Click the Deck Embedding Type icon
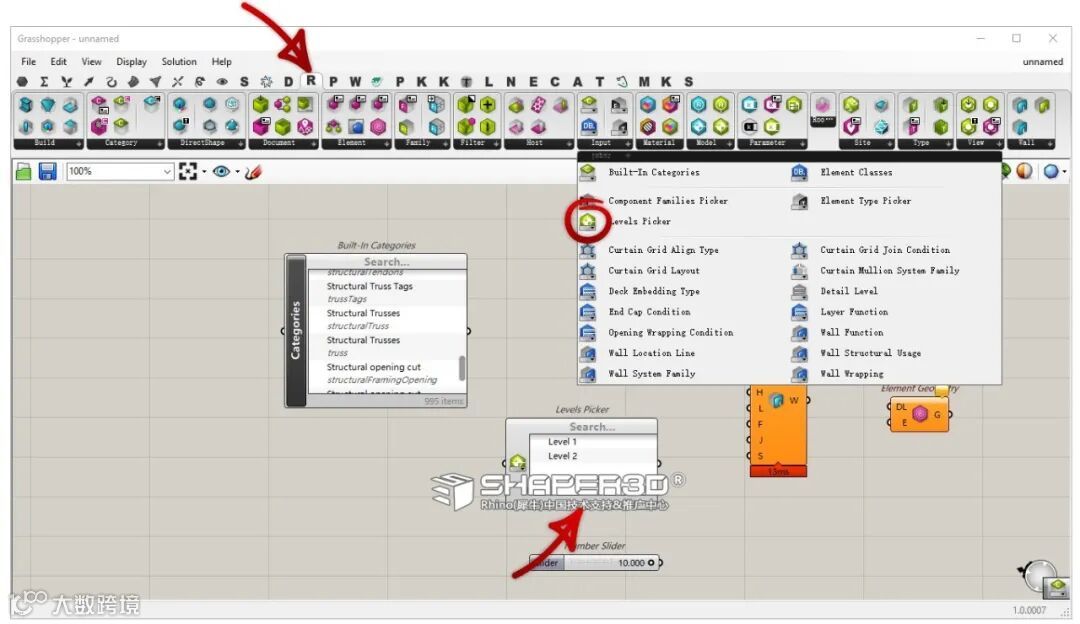 tap(588, 291)
